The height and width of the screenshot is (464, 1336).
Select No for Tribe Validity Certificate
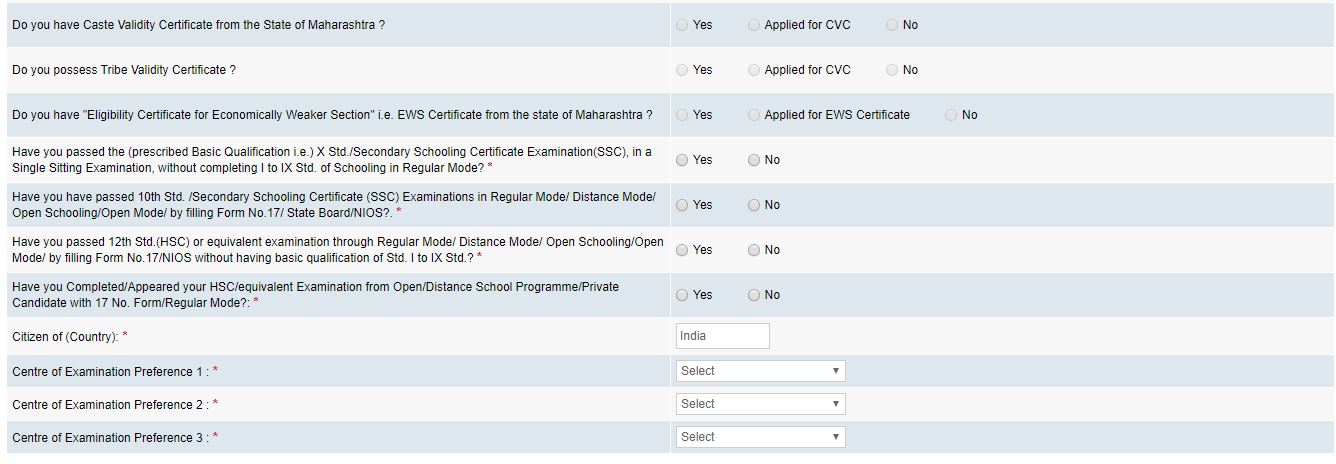(892, 70)
